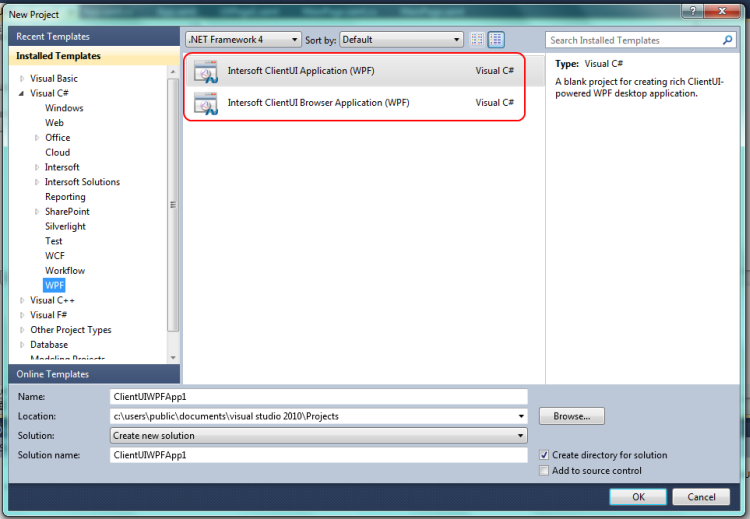Expand the Intersoft Solutions node arrow
This screenshot has width=750, height=519.
[37, 182]
